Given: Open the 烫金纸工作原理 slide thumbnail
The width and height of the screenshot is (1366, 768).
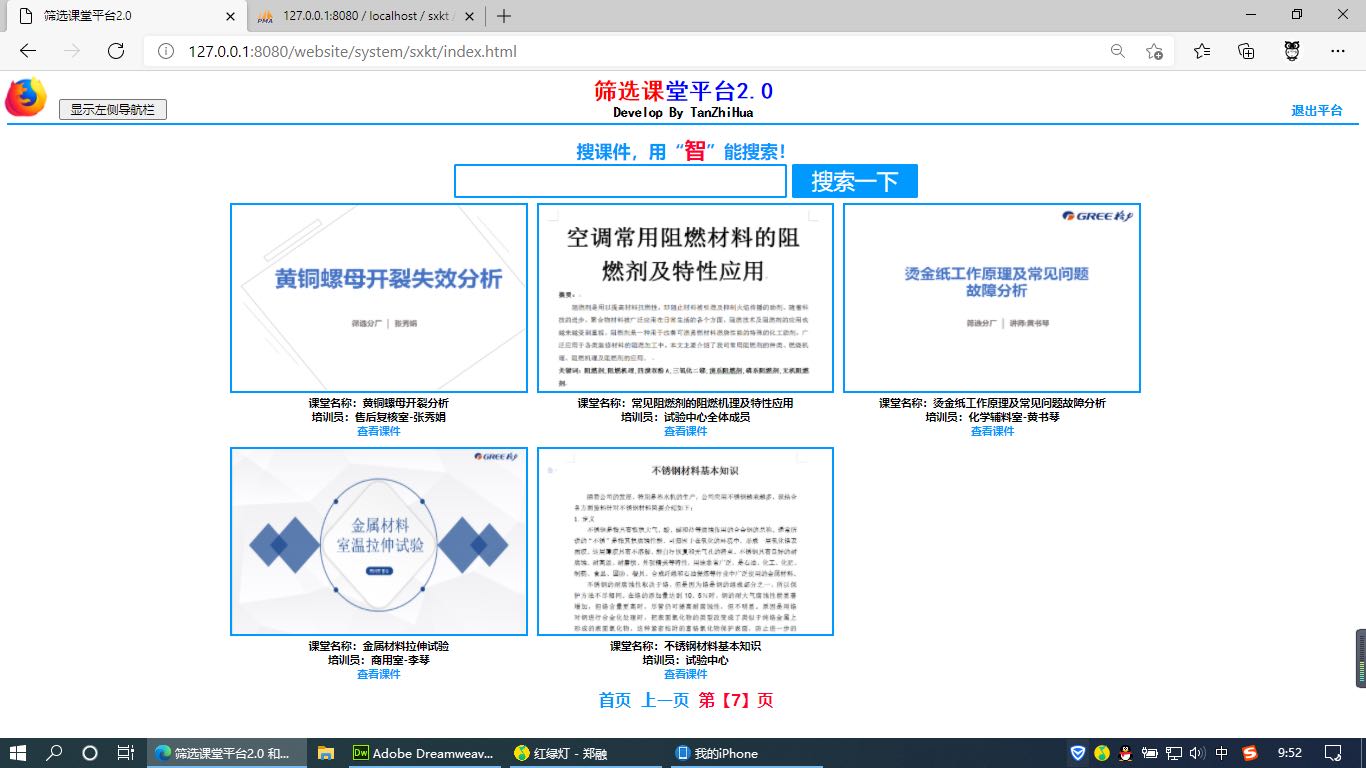Looking at the screenshot, I should [x=992, y=298].
